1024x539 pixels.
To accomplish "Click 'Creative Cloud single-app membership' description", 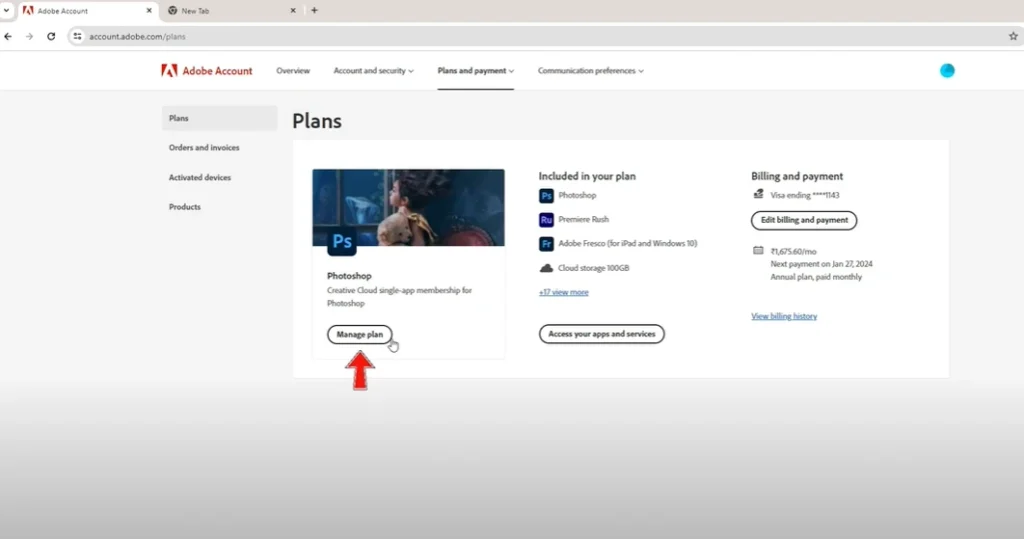I will point(399,297).
